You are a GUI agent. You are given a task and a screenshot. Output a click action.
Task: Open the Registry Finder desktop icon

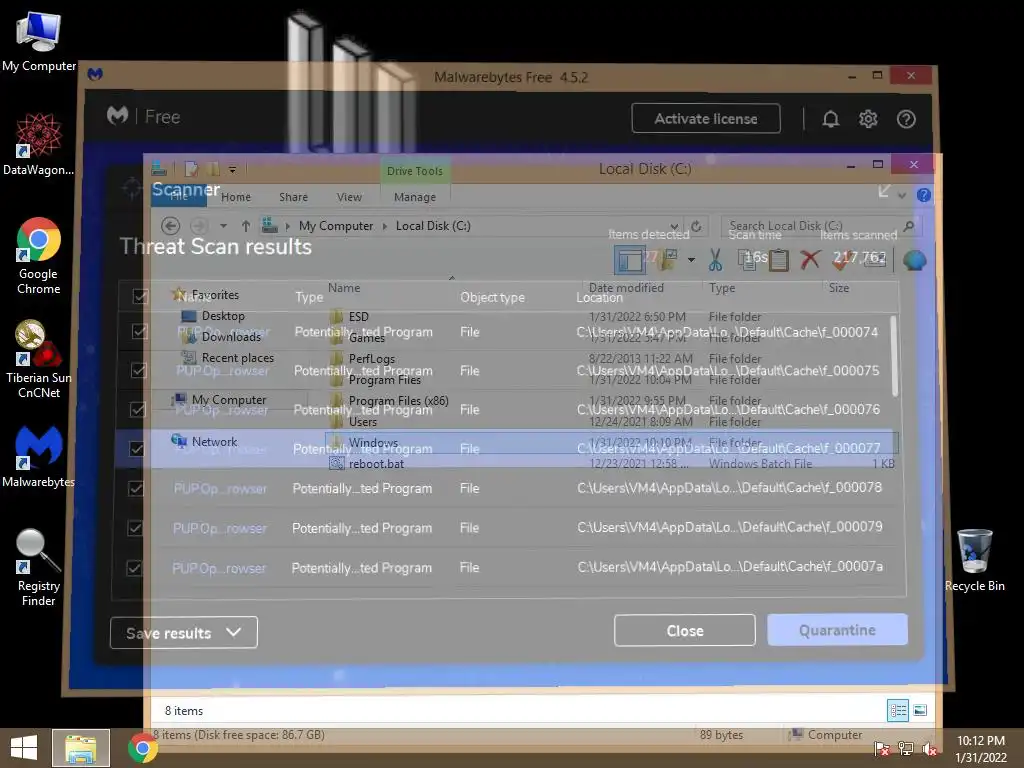pos(39,568)
